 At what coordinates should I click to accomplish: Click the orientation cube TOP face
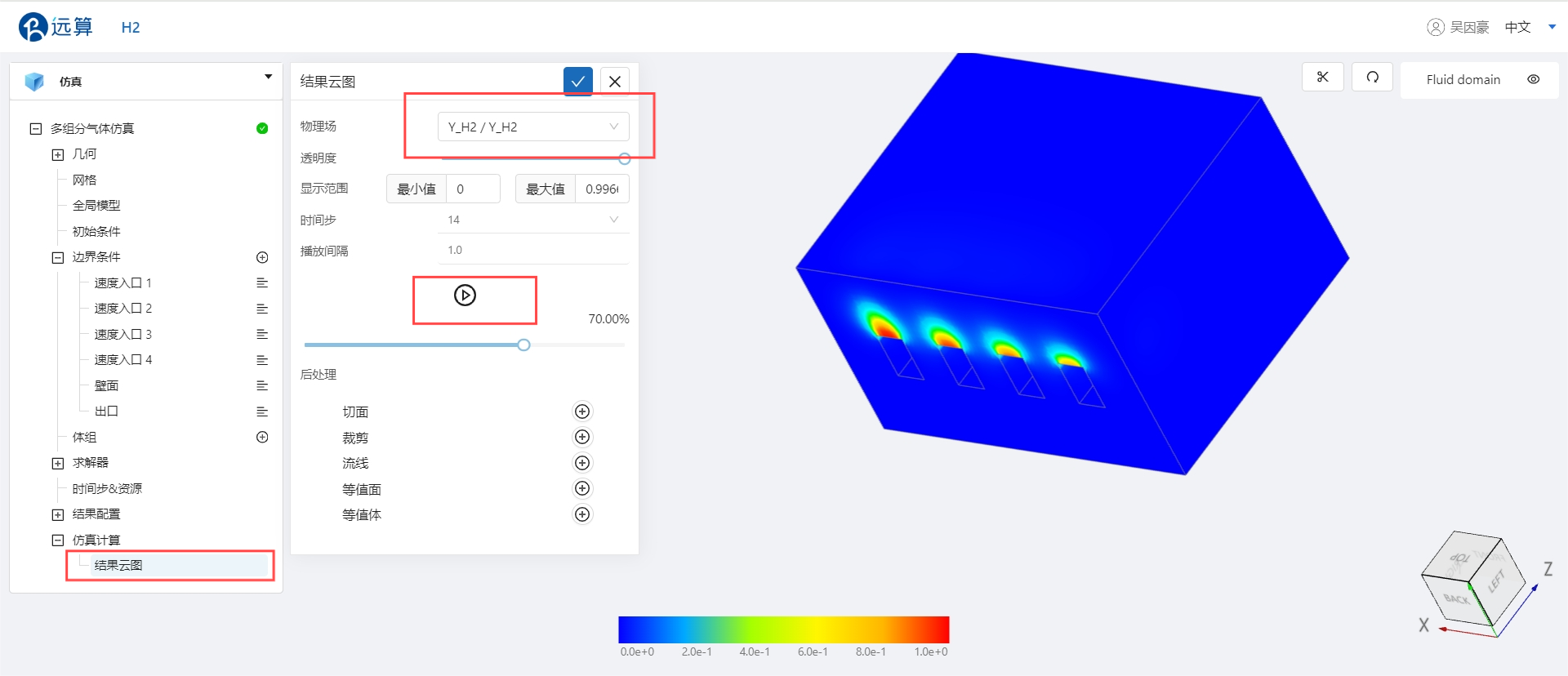click(1461, 557)
